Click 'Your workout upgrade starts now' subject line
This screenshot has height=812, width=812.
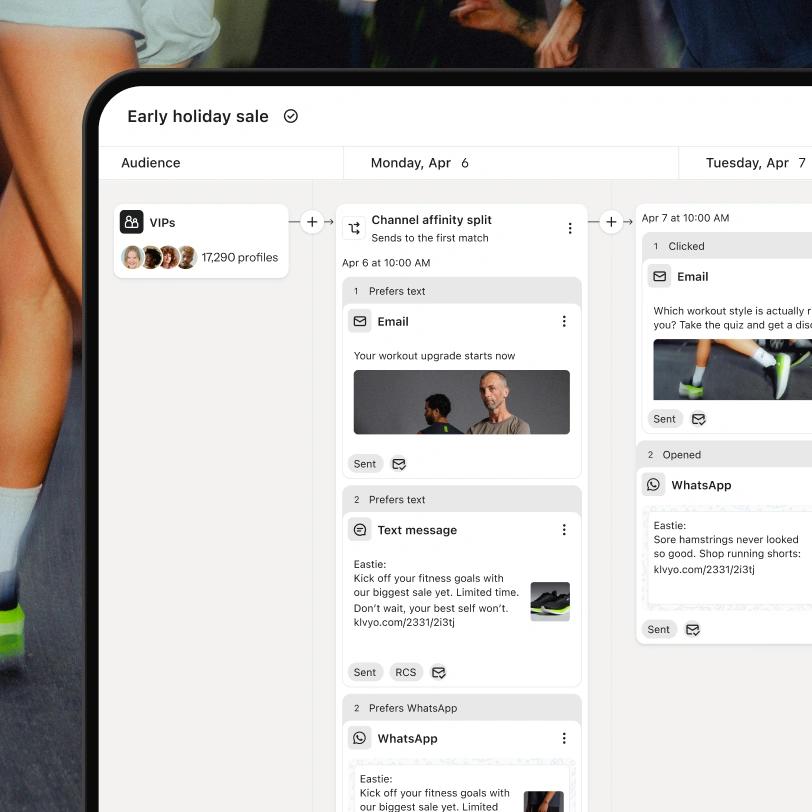434,356
